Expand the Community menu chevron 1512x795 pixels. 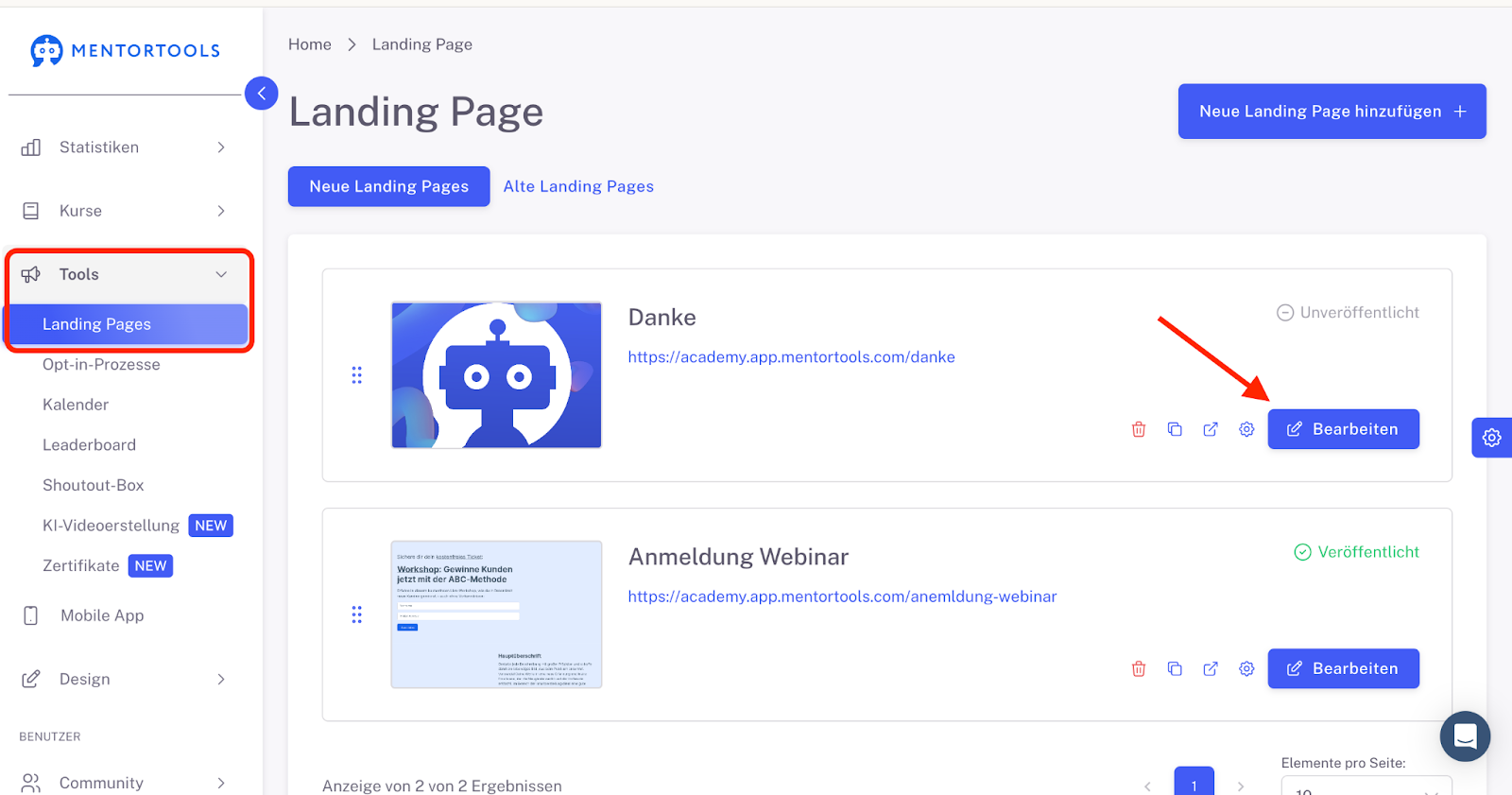[x=221, y=783]
